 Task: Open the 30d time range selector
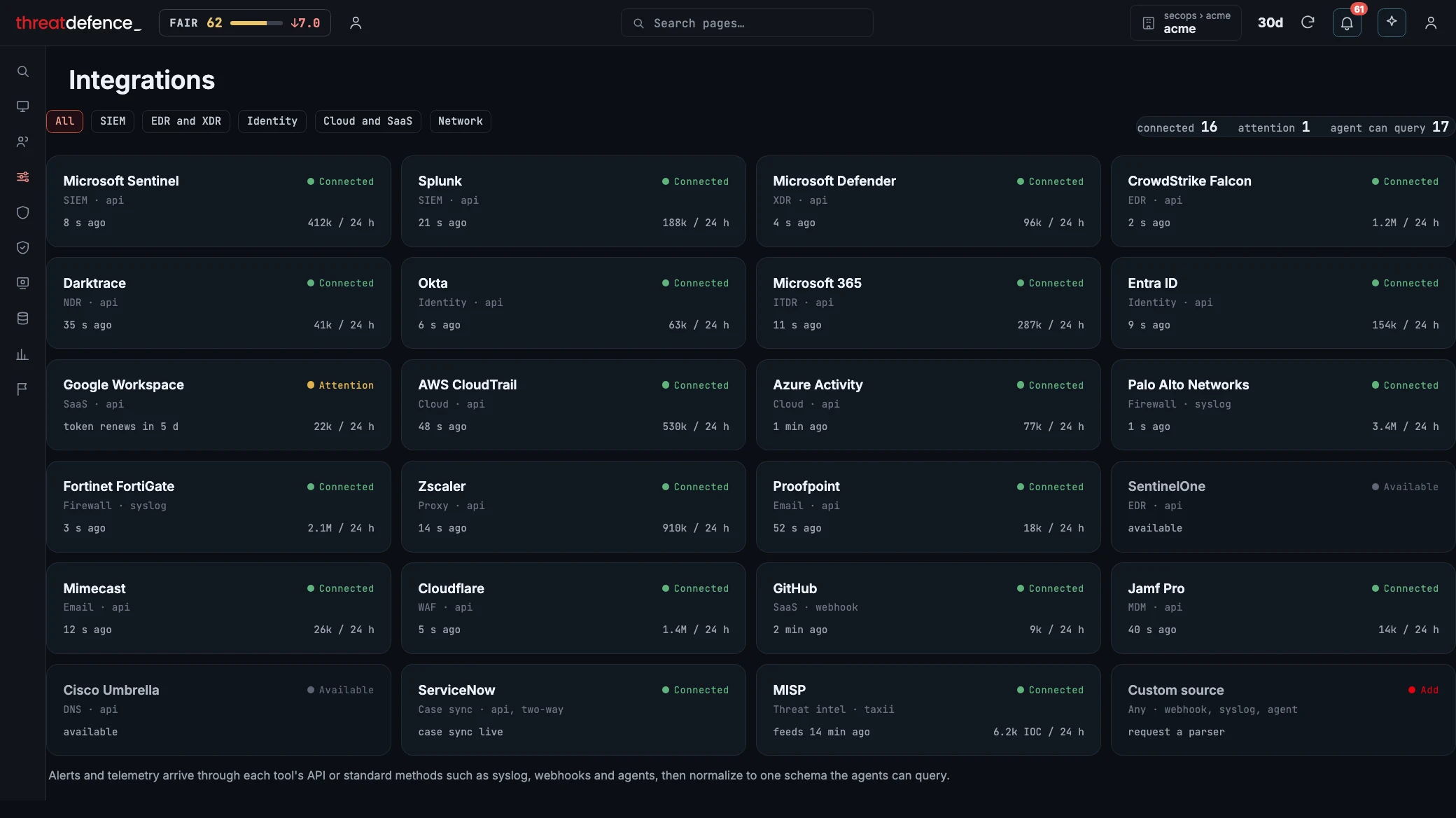(1270, 22)
